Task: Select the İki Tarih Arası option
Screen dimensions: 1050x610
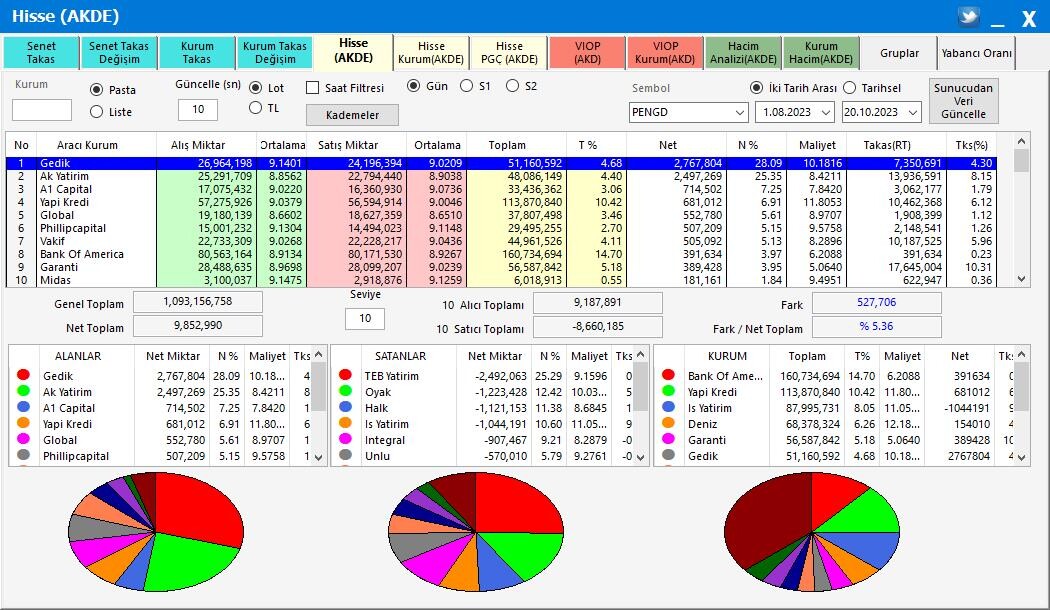Action: (x=757, y=88)
